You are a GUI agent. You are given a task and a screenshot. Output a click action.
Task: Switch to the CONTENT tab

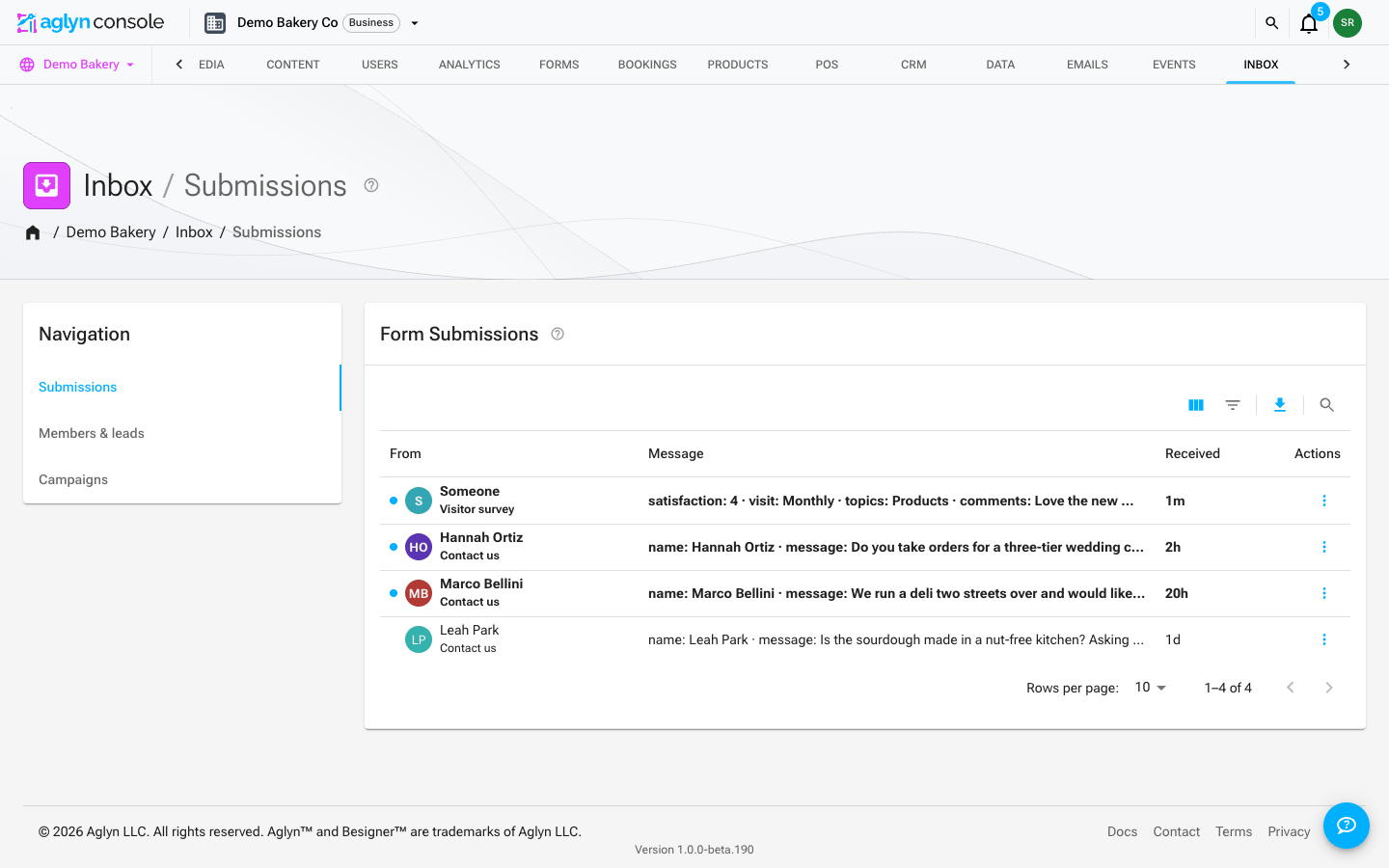coord(293,65)
